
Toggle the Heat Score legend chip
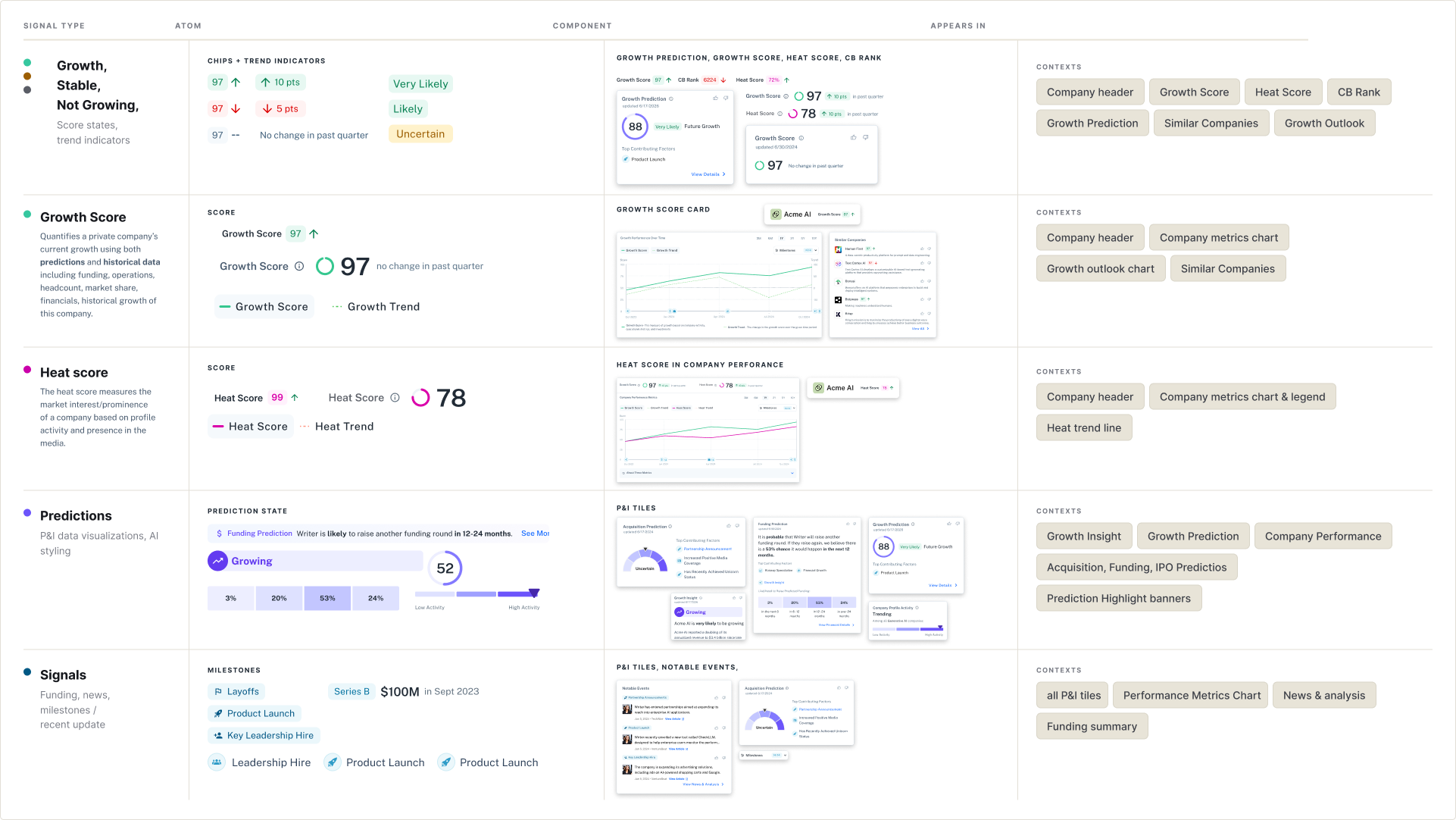tap(251, 427)
